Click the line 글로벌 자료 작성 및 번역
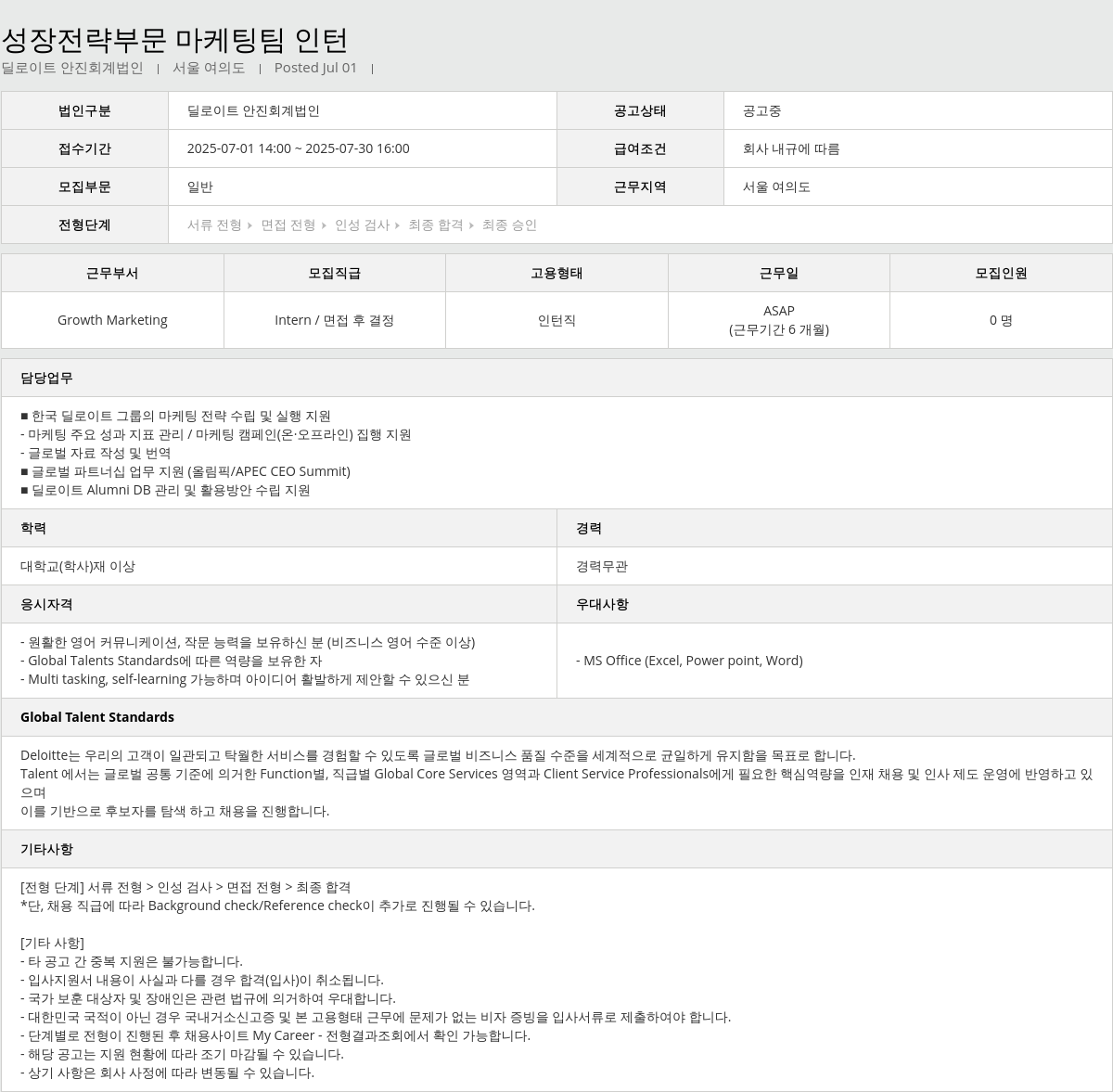This screenshot has width=1113, height=1092. 96,453
